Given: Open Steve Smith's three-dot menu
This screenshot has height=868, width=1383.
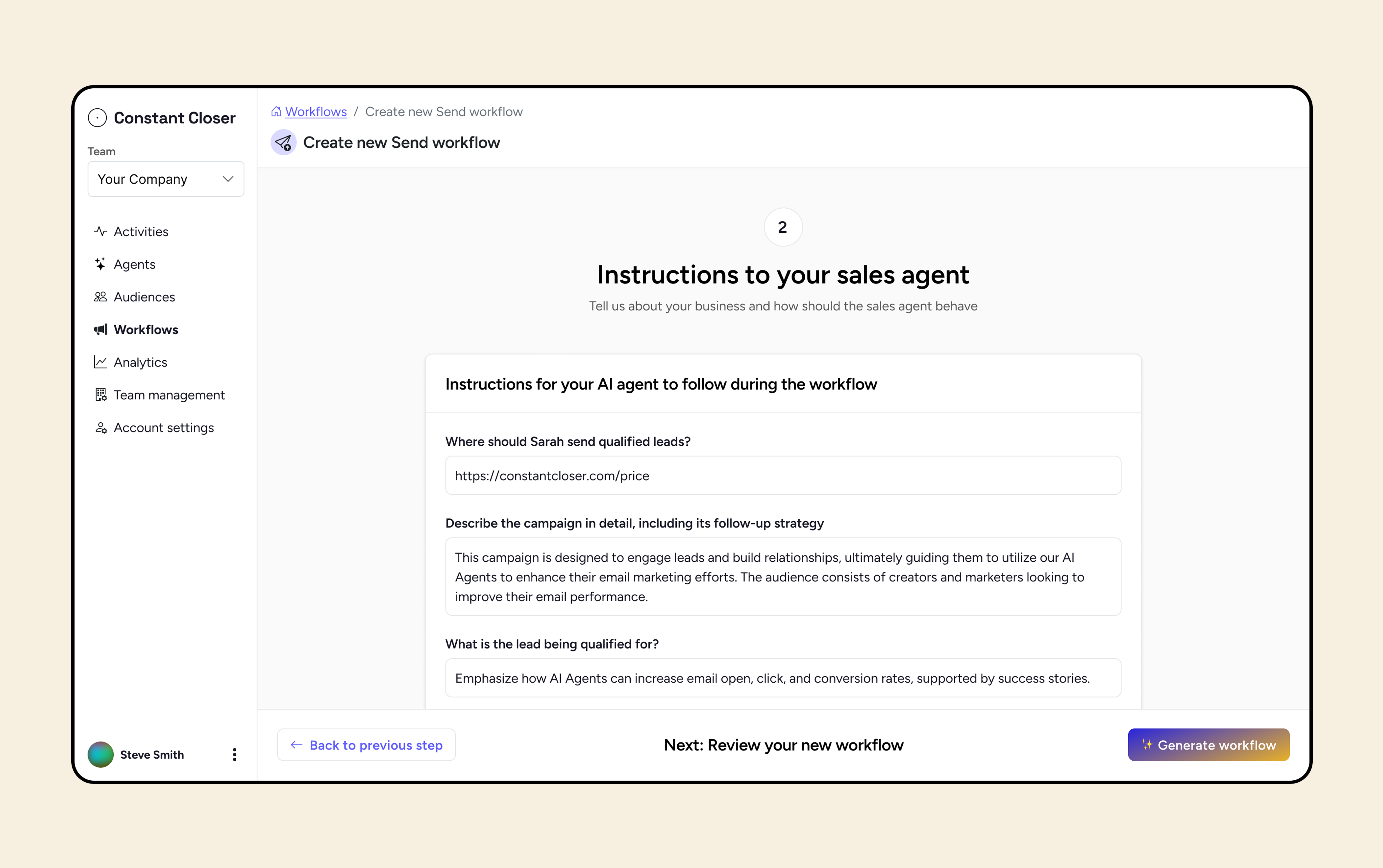Looking at the screenshot, I should coord(234,754).
